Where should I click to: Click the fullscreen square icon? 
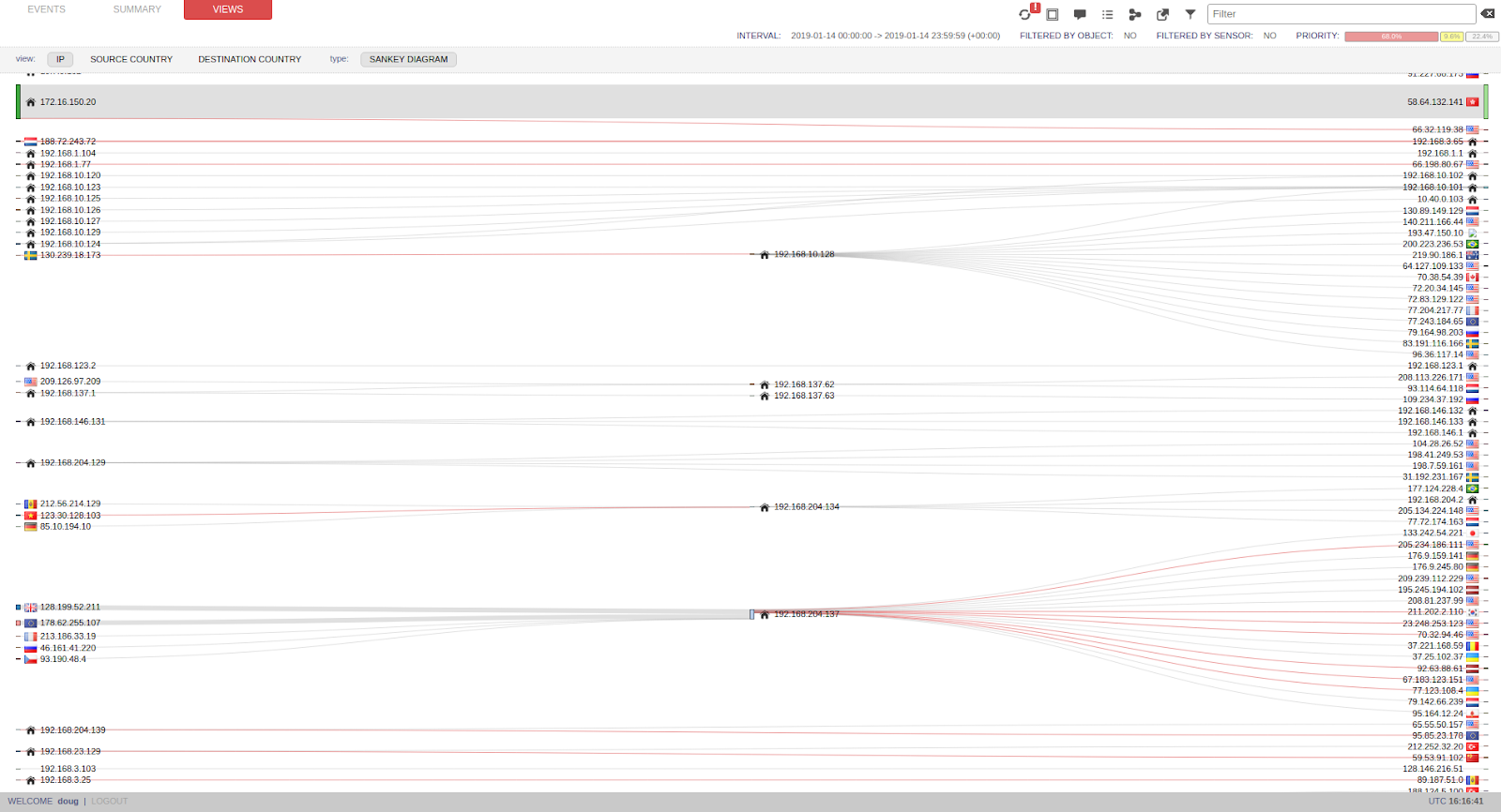click(x=1053, y=14)
